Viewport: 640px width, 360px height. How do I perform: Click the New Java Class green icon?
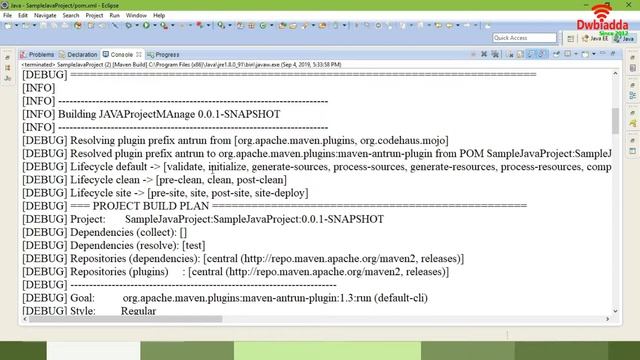tap(263, 26)
